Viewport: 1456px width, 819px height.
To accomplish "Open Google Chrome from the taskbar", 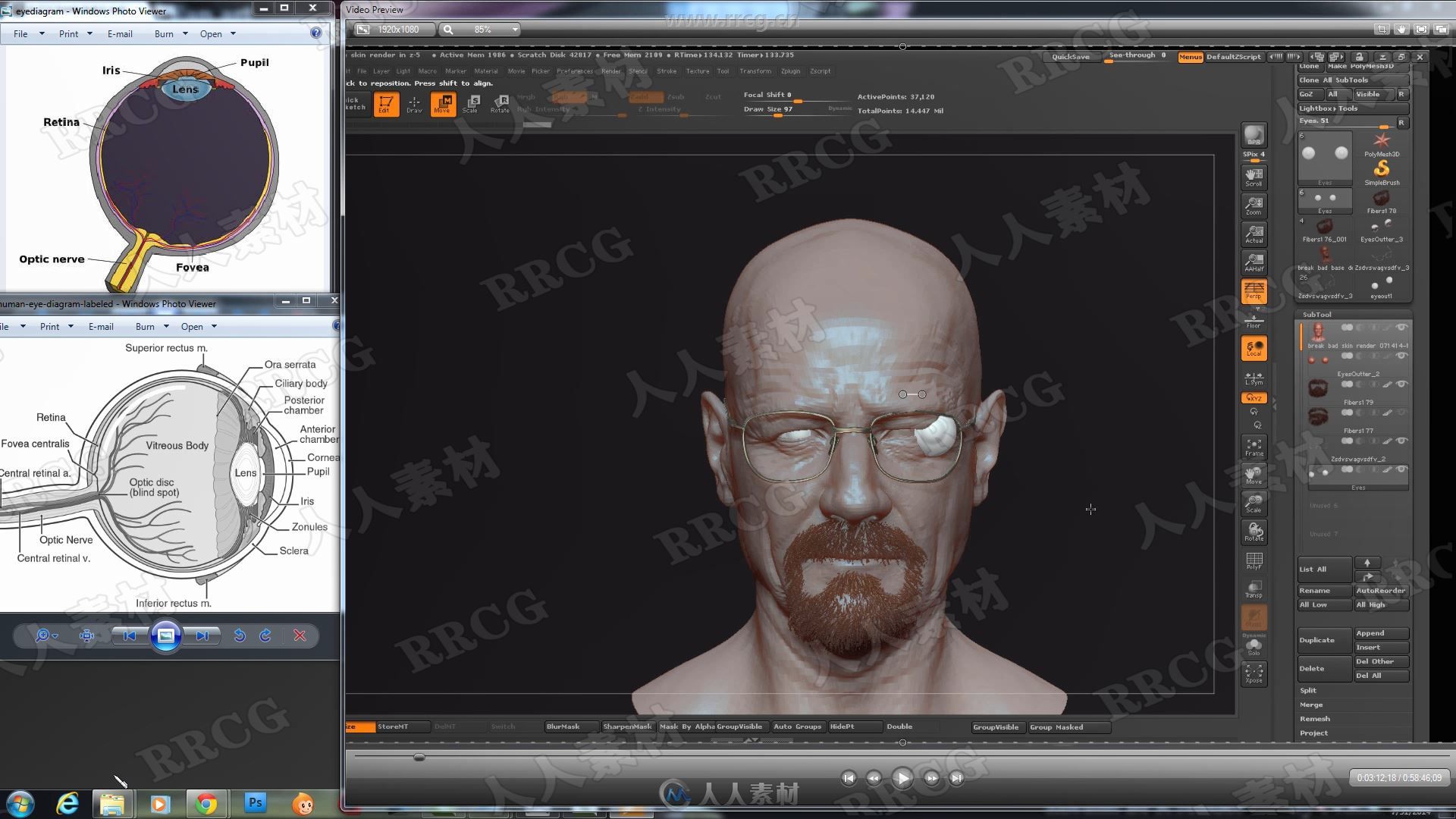I will coord(206,803).
